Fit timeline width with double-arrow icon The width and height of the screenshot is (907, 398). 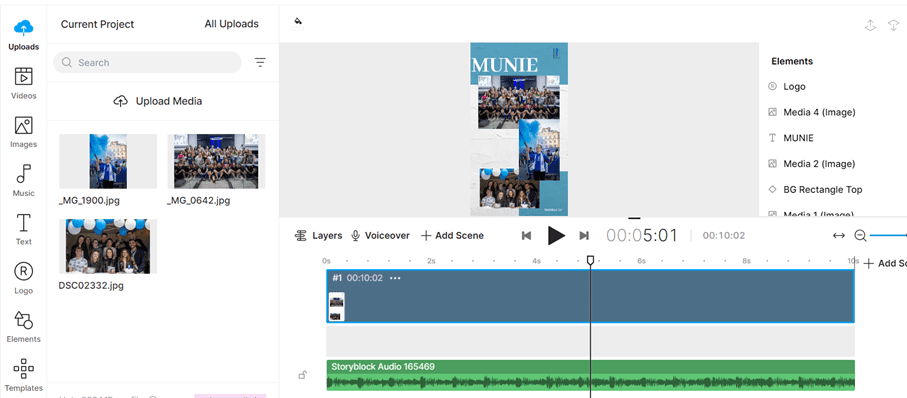pyautogui.click(x=838, y=235)
